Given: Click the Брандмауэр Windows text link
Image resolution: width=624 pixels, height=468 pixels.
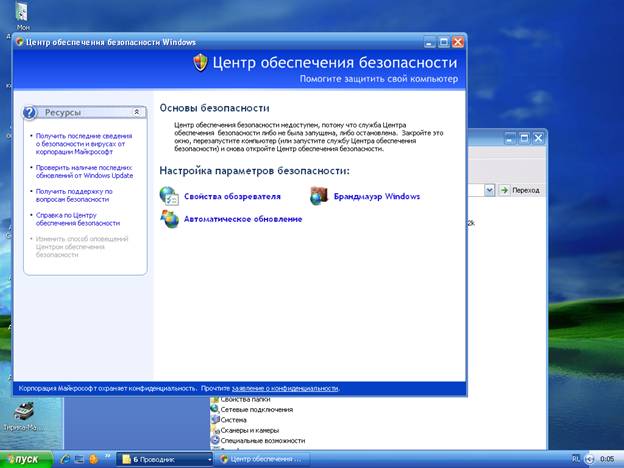Looking at the screenshot, I should [376, 196].
